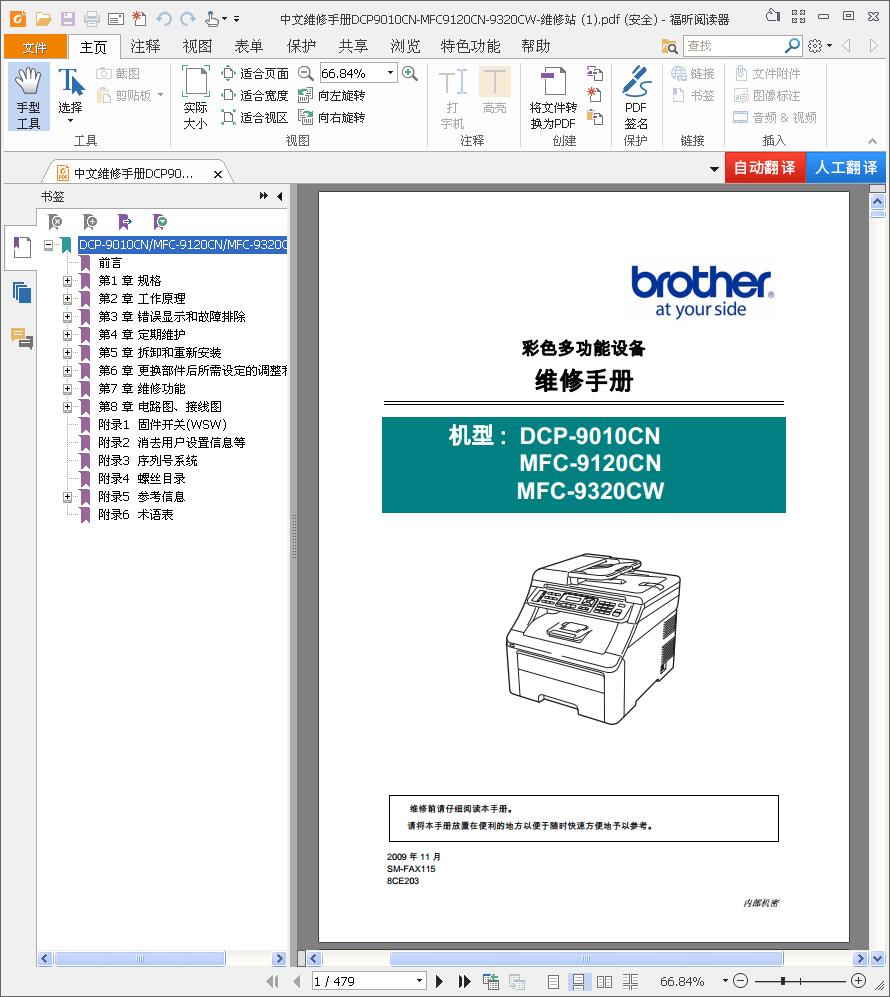890x997 pixels.
Task: Expand the 第1 章 规格 bookmark
Action: coord(67,280)
